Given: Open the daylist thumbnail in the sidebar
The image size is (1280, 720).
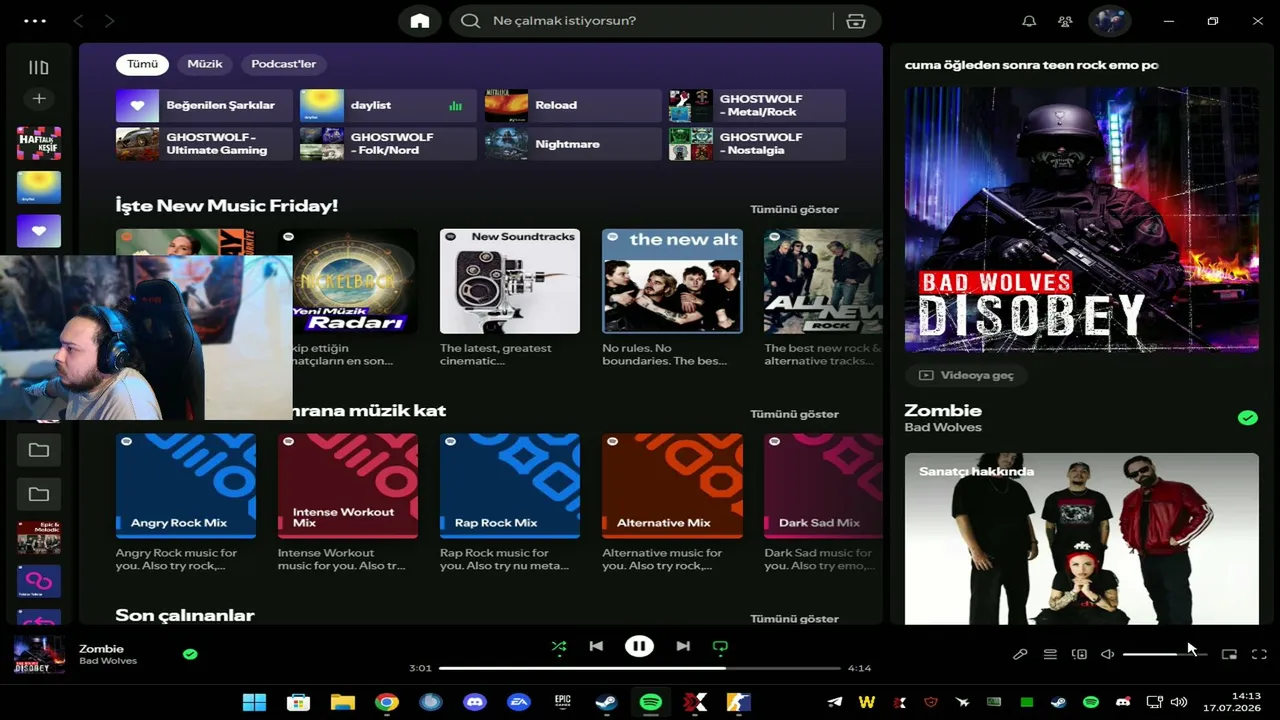Looking at the screenshot, I should tap(39, 187).
